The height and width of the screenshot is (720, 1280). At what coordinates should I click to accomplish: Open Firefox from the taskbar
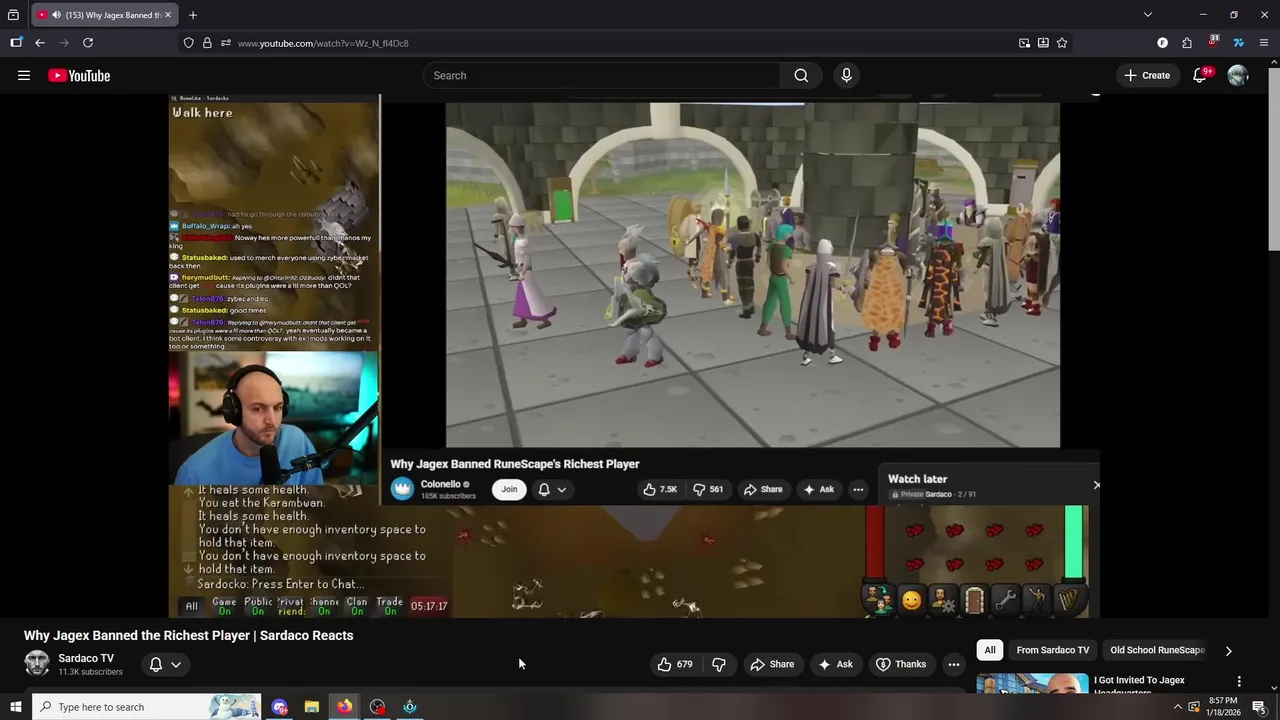(x=344, y=707)
